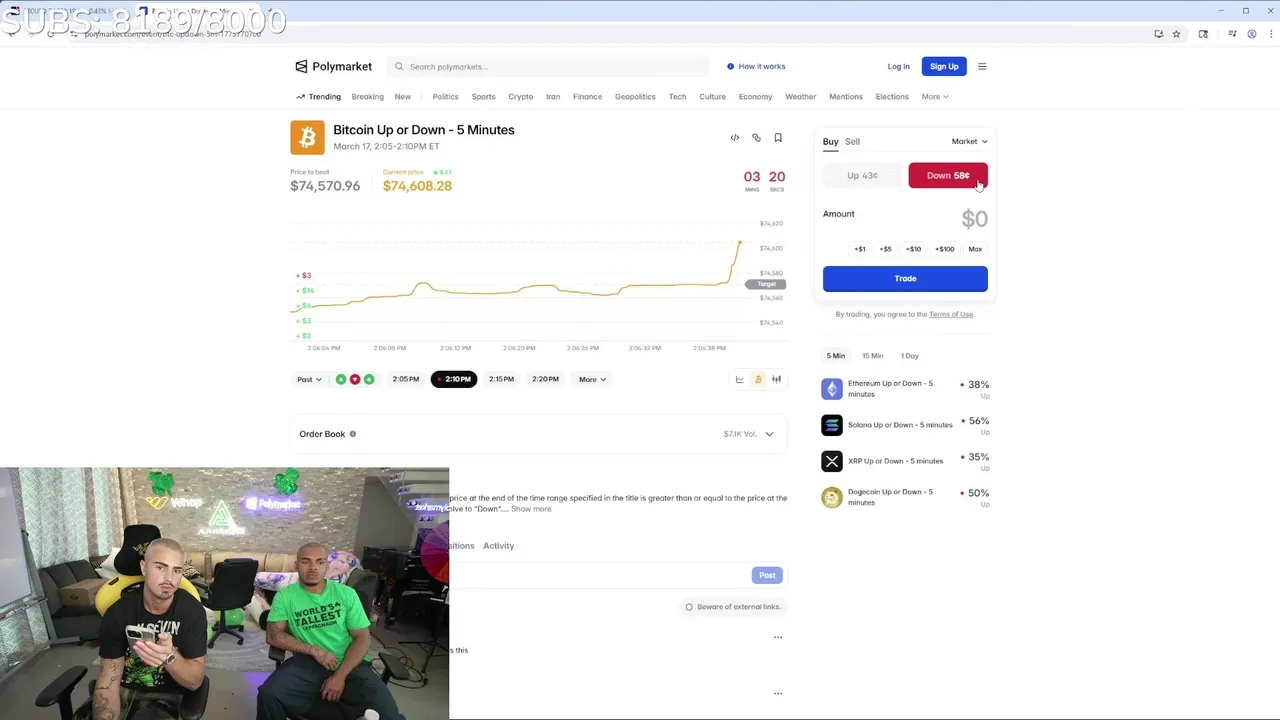Image resolution: width=1280 pixels, height=720 pixels.
Task: Select the 2:05 PM time slot
Action: [x=406, y=379]
